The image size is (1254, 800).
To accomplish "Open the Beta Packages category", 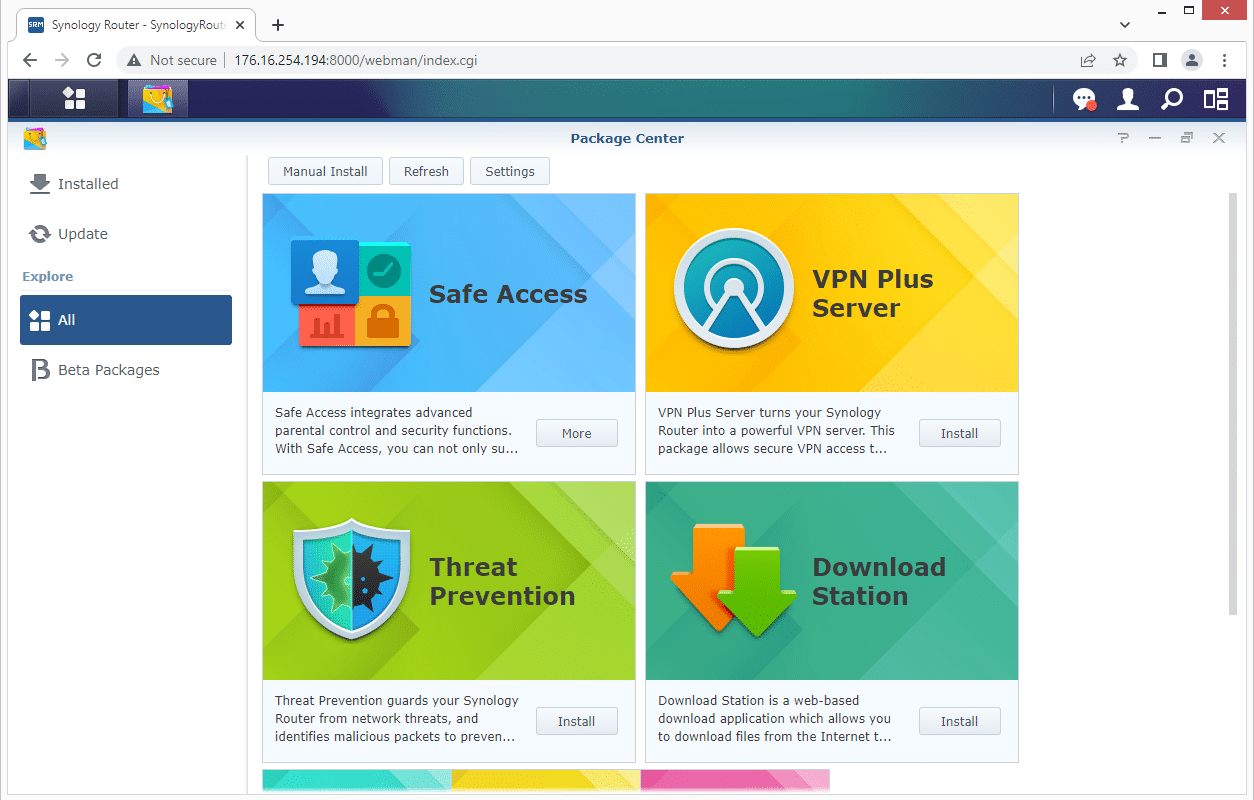I will [126, 370].
